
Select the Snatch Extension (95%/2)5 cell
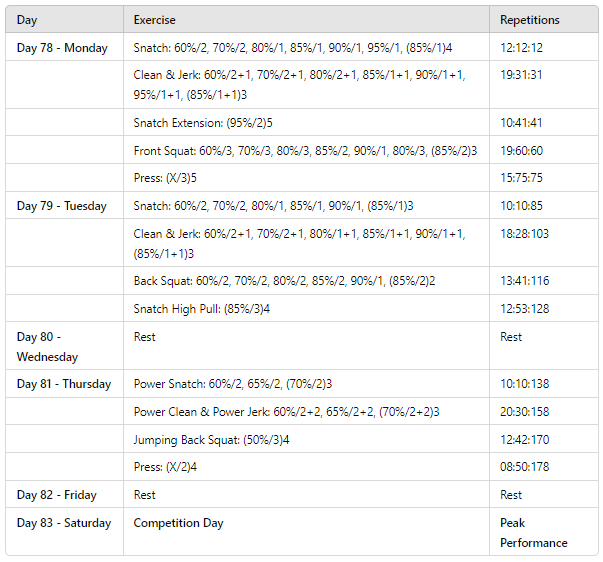203,123
